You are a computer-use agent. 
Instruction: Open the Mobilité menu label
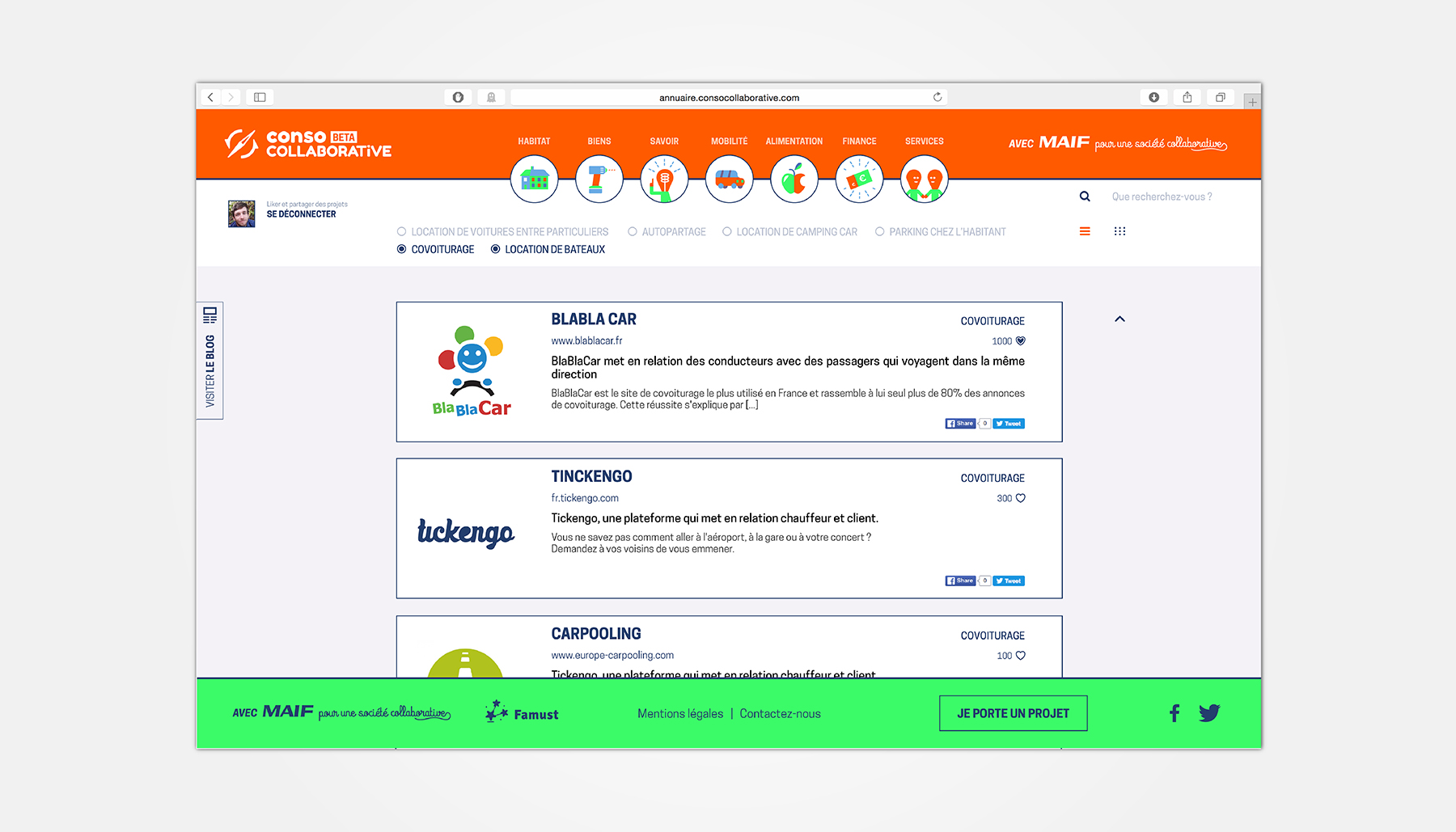point(730,141)
